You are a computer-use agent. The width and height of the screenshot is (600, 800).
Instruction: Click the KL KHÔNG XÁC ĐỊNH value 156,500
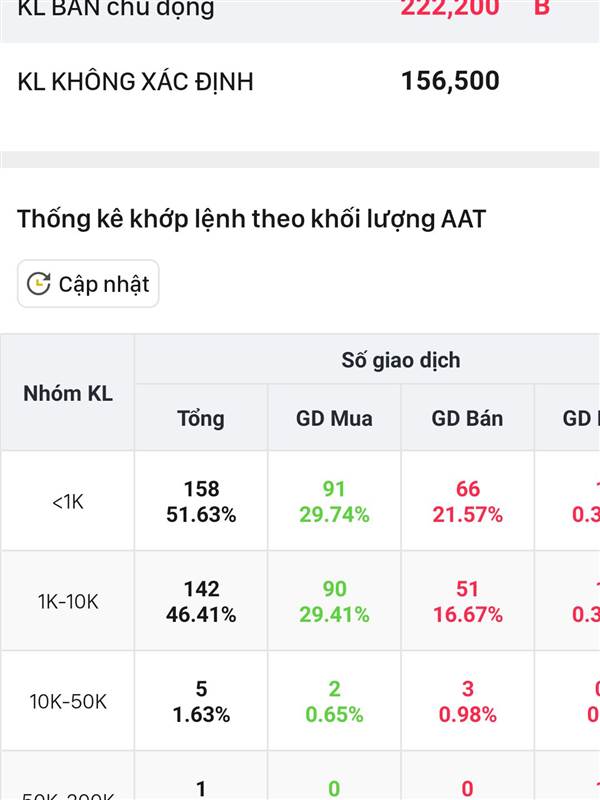click(450, 81)
